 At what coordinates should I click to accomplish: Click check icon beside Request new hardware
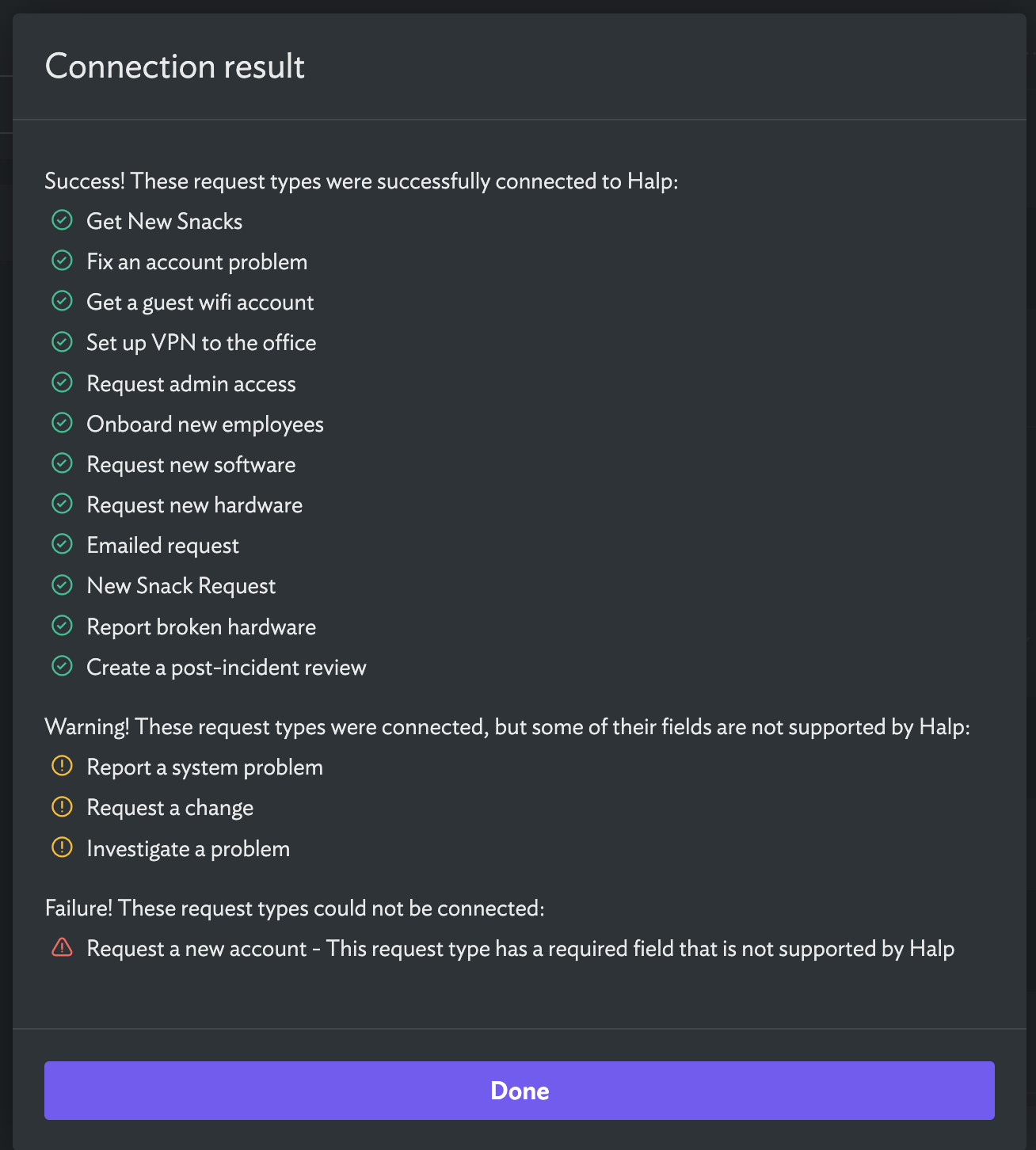pyautogui.click(x=62, y=504)
